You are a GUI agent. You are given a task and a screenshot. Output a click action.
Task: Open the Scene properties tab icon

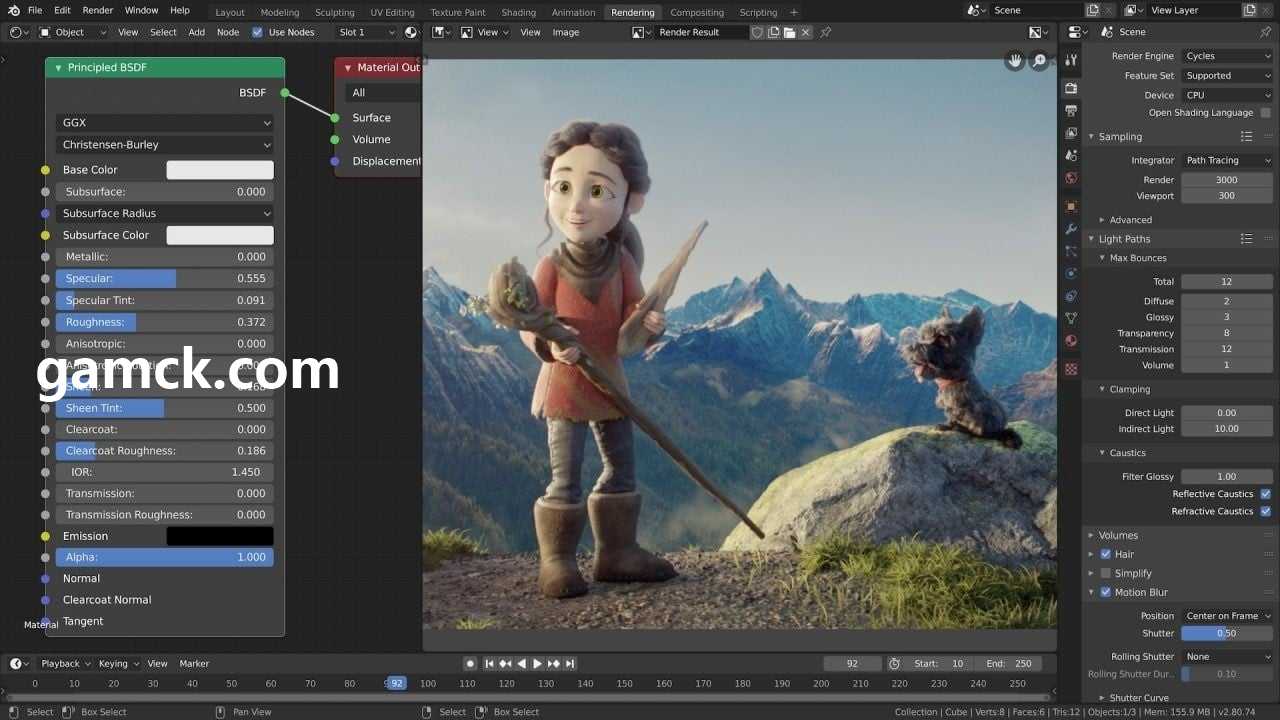(1071, 156)
